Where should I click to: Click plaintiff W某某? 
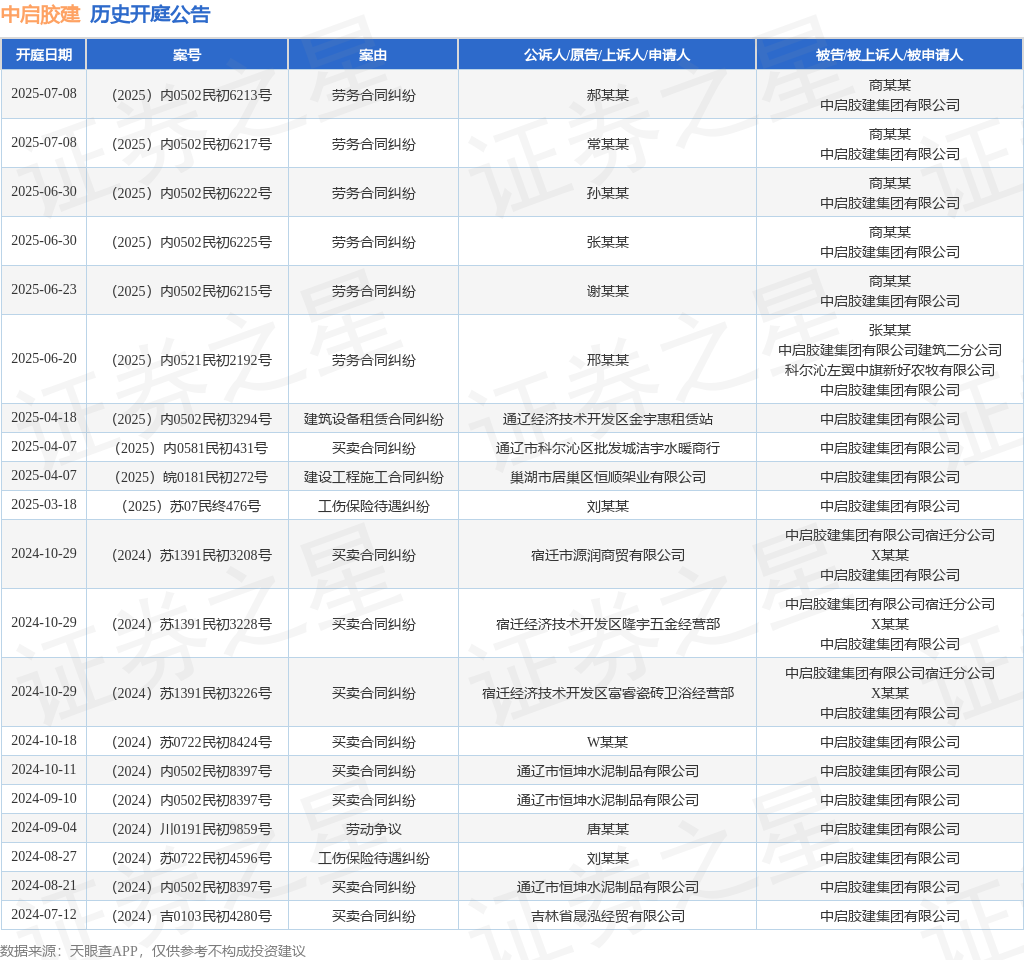click(x=607, y=743)
